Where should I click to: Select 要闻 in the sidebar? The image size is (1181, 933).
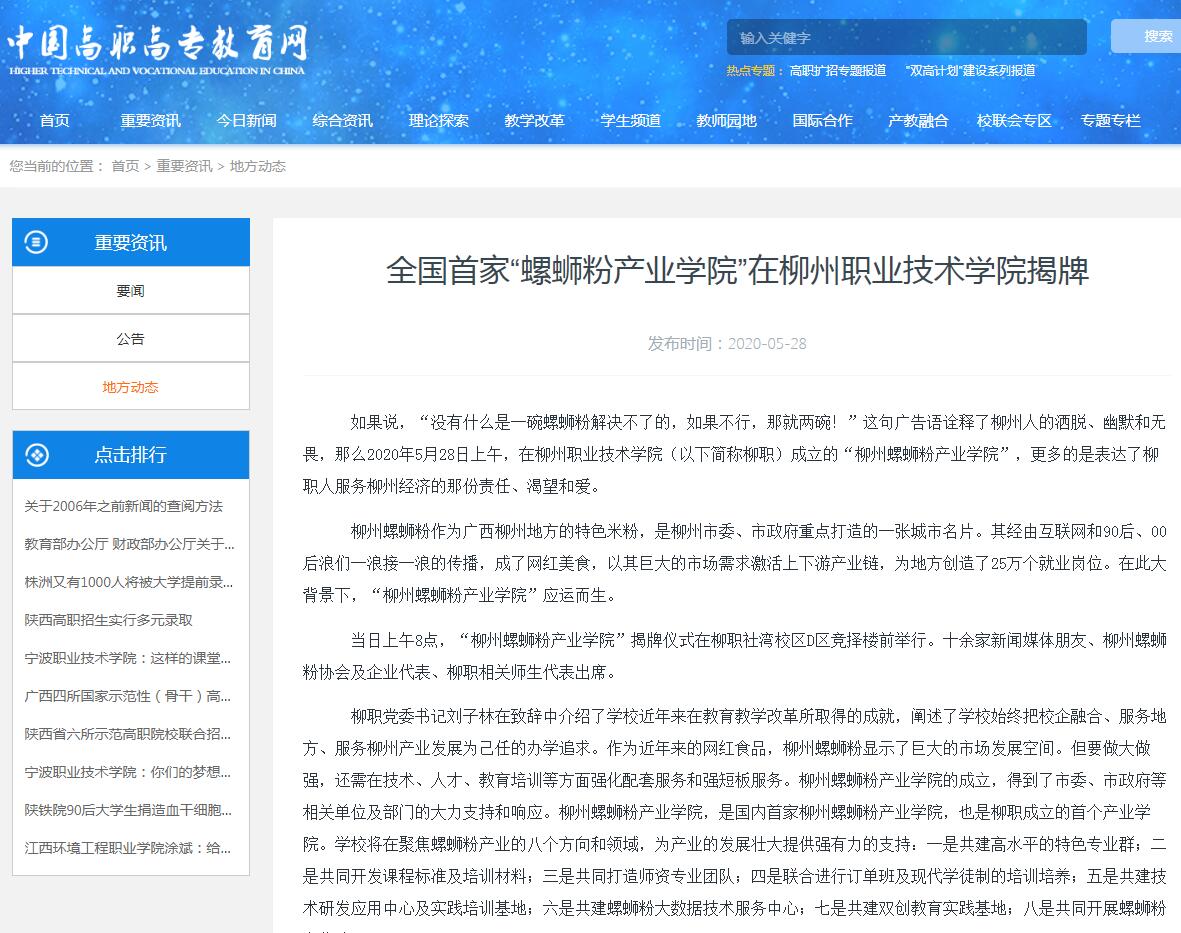pos(130,291)
